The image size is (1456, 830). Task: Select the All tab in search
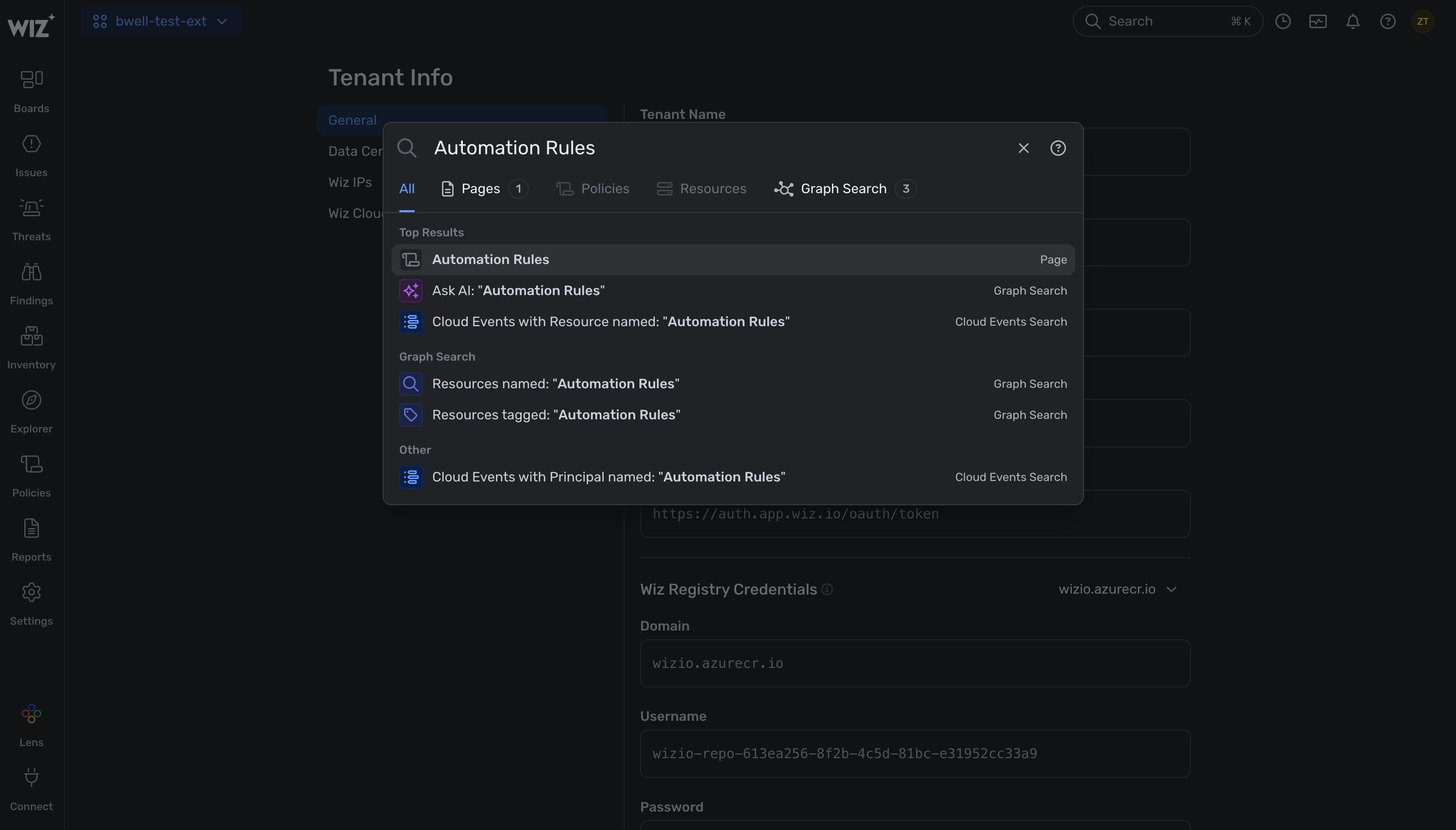point(406,189)
